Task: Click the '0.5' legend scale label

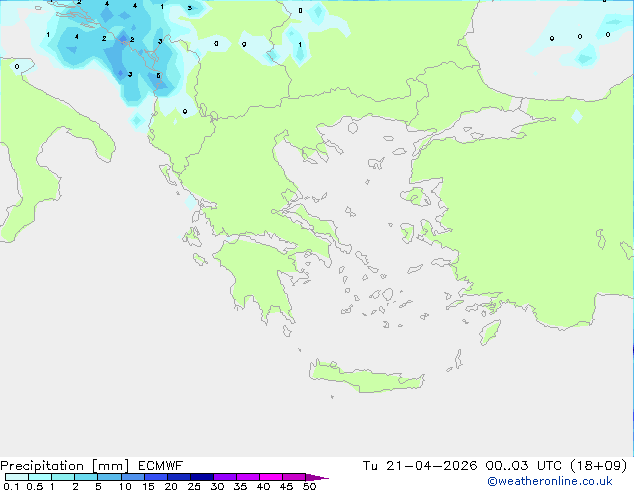Action: 35,486
